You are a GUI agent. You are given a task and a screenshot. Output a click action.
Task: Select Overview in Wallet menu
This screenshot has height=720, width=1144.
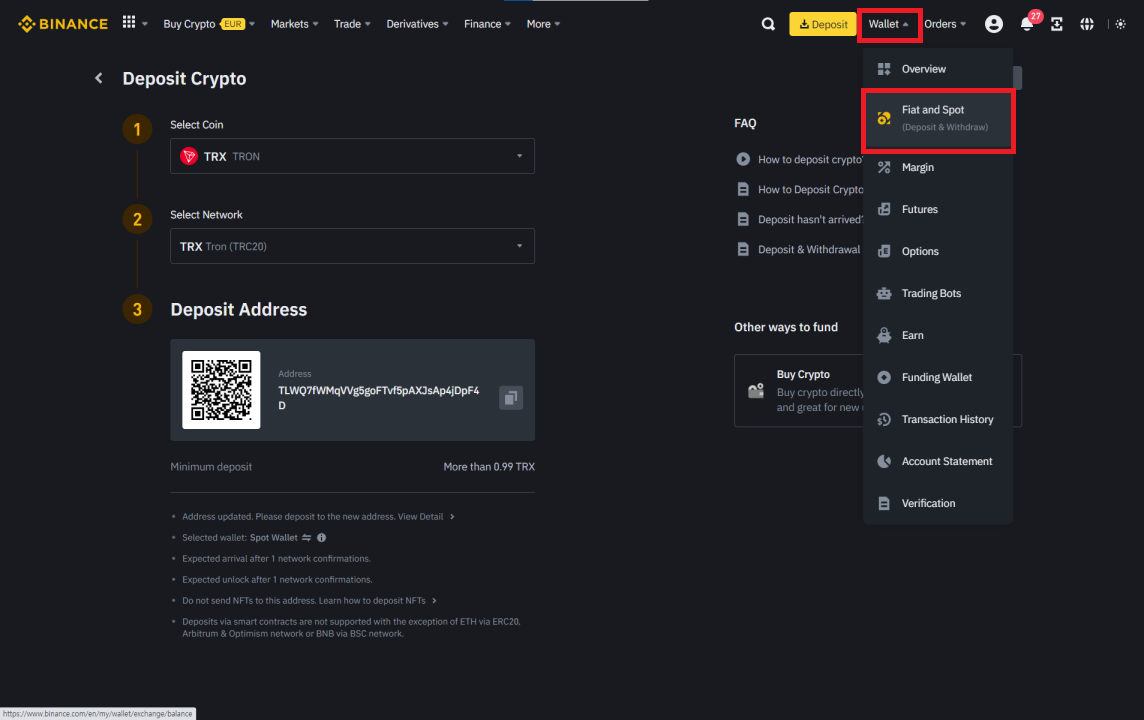click(x=938, y=69)
